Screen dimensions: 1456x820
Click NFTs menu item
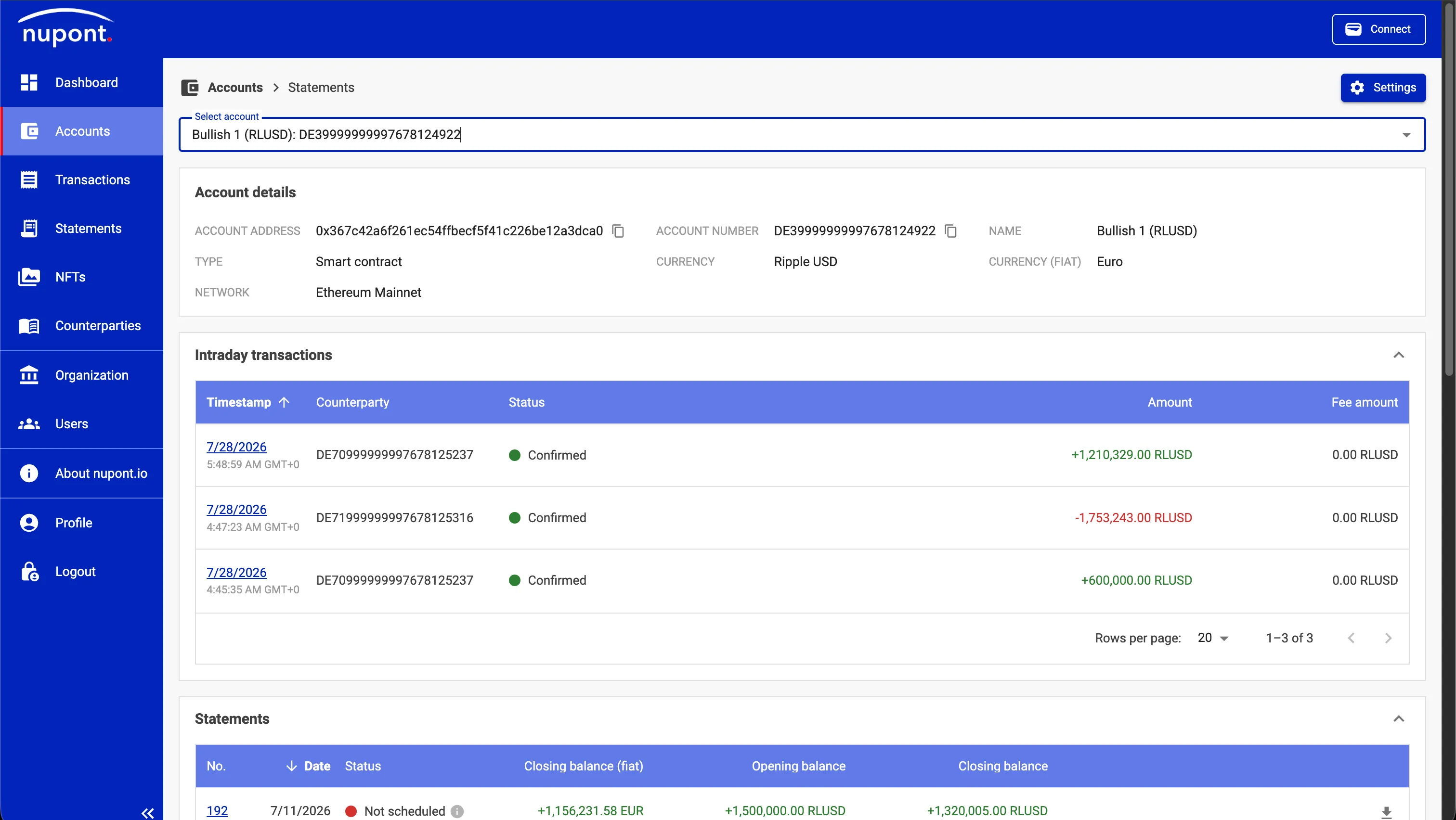click(82, 277)
